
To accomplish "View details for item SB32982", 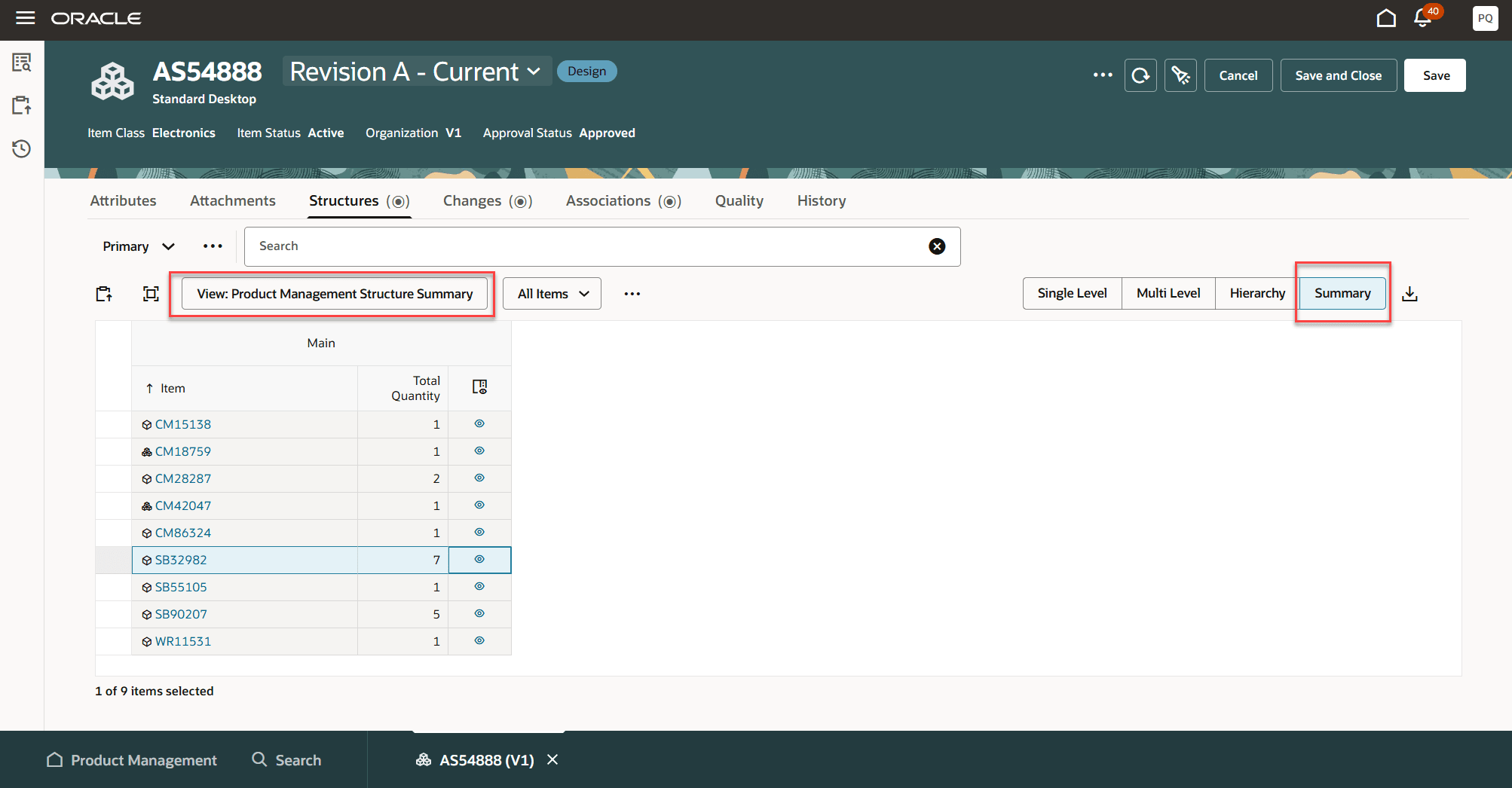I will [x=479, y=560].
